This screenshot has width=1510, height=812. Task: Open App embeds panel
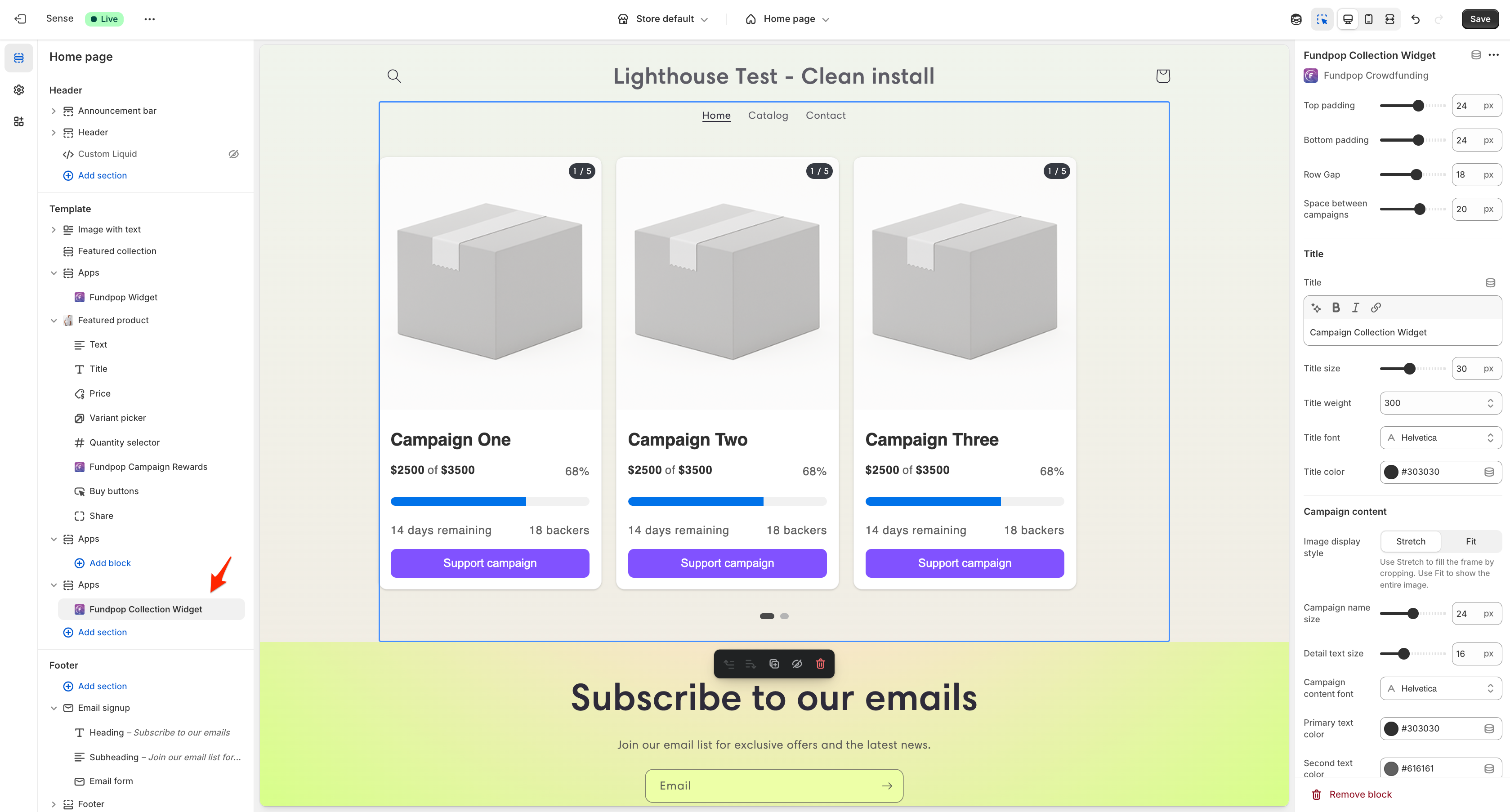(x=19, y=121)
